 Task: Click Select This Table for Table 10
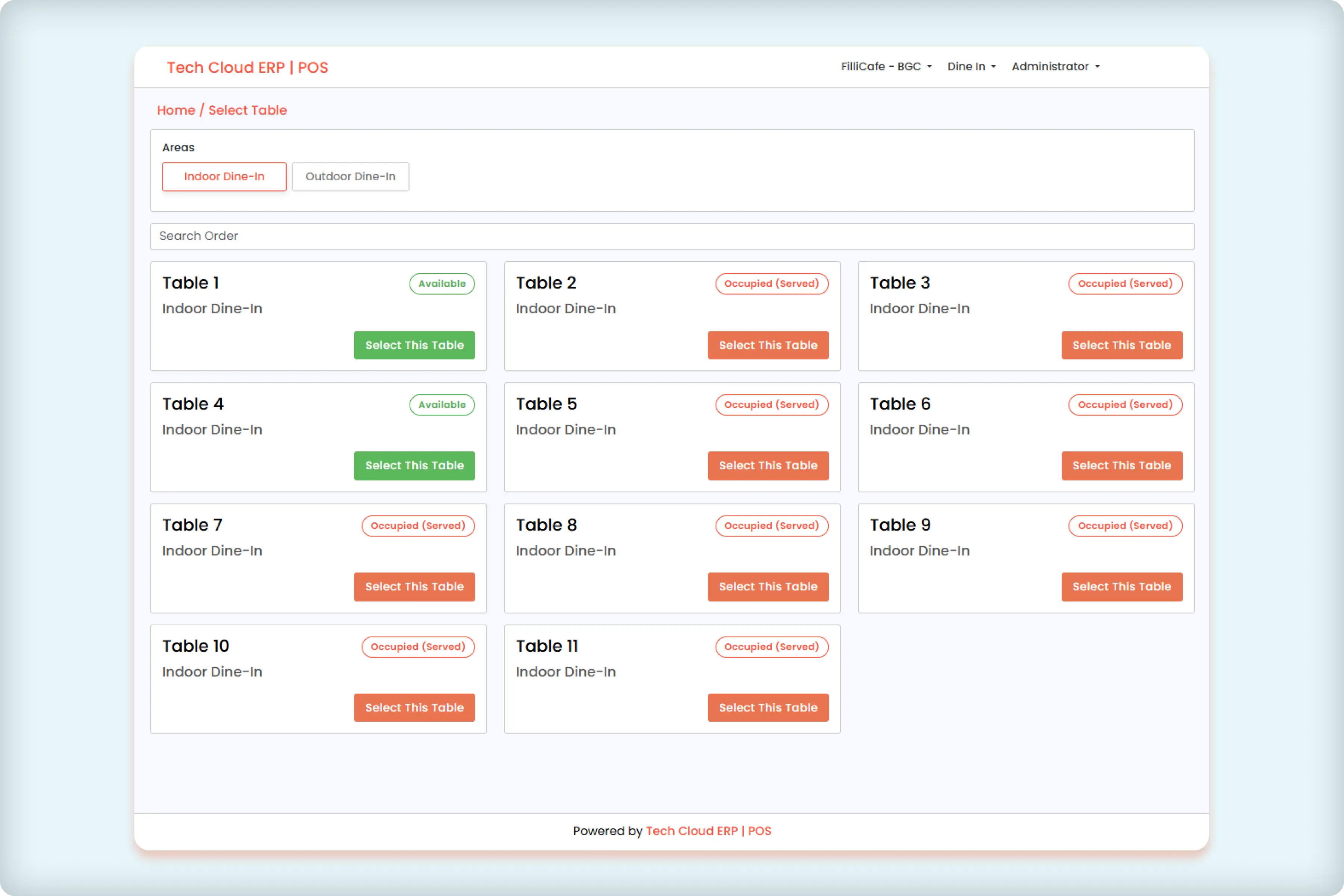pyautogui.click(x=414, y=707)
